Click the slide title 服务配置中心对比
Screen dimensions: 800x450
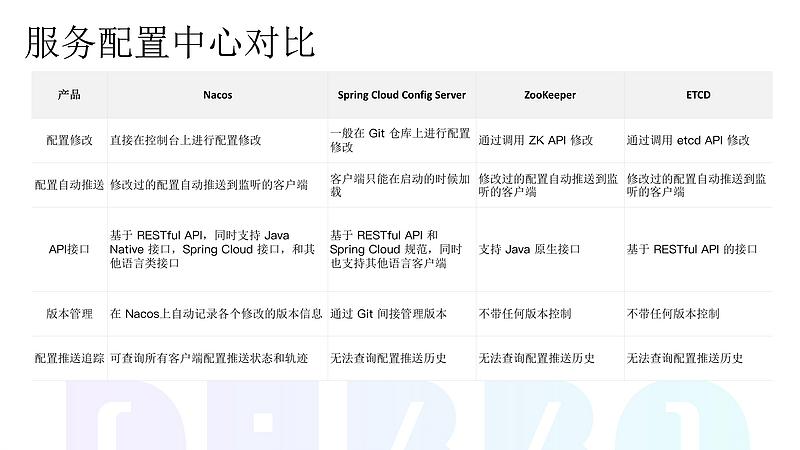170,42
